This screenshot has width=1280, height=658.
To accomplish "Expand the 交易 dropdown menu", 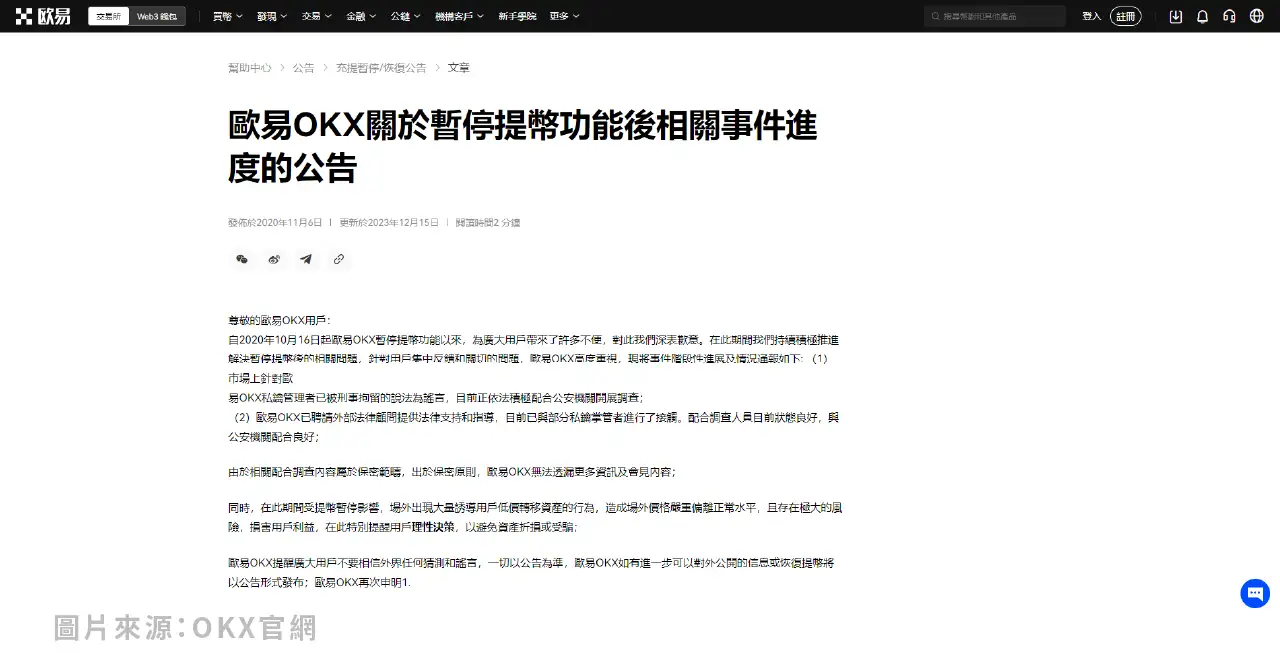I will coord(316,16).
